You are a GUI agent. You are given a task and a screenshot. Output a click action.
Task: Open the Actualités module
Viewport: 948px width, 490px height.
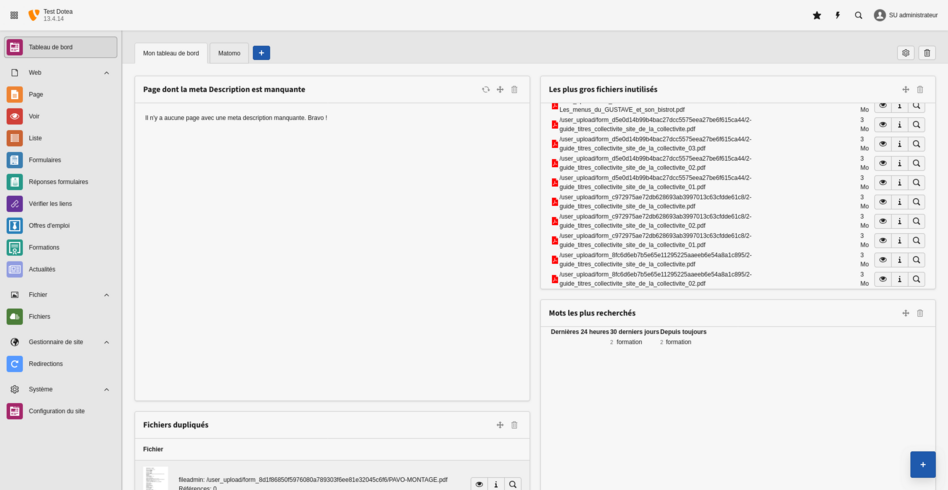[60, 269]
